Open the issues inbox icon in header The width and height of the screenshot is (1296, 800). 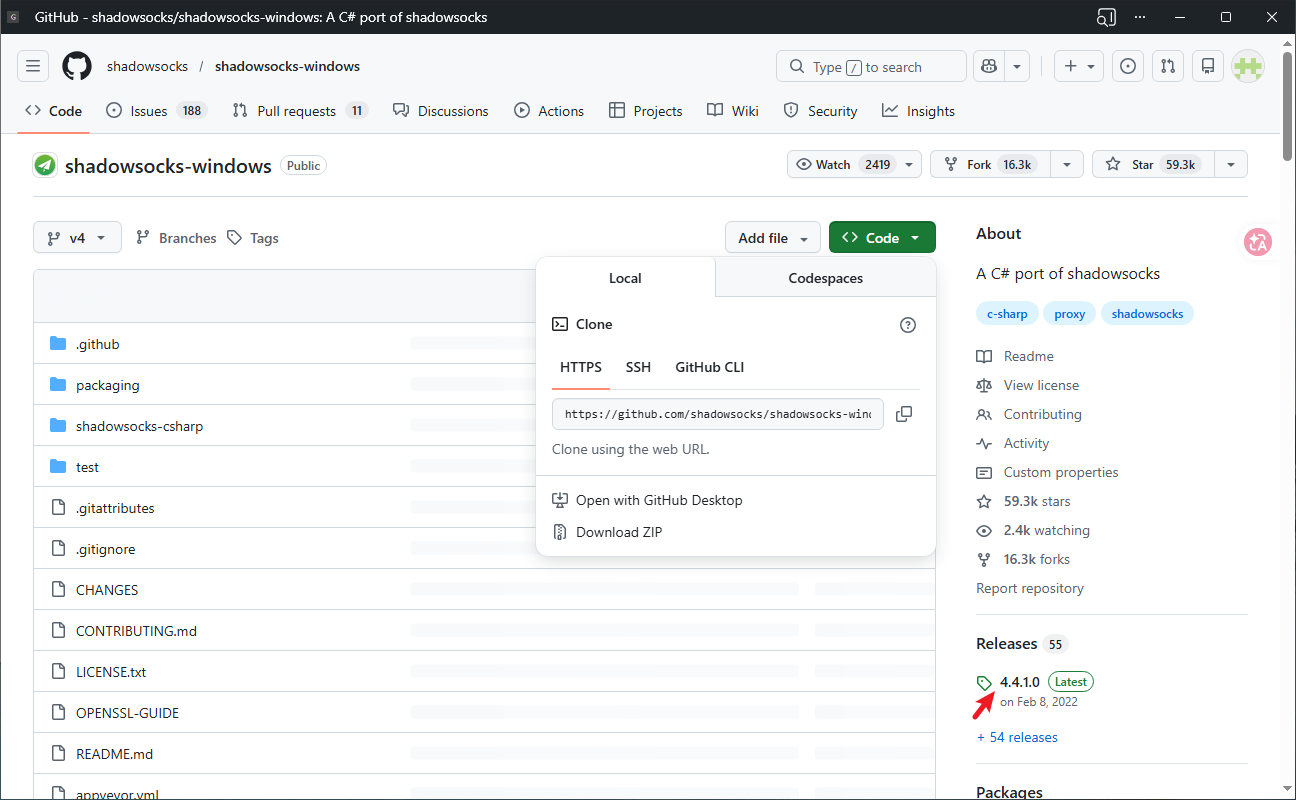tap(1128, 67)
